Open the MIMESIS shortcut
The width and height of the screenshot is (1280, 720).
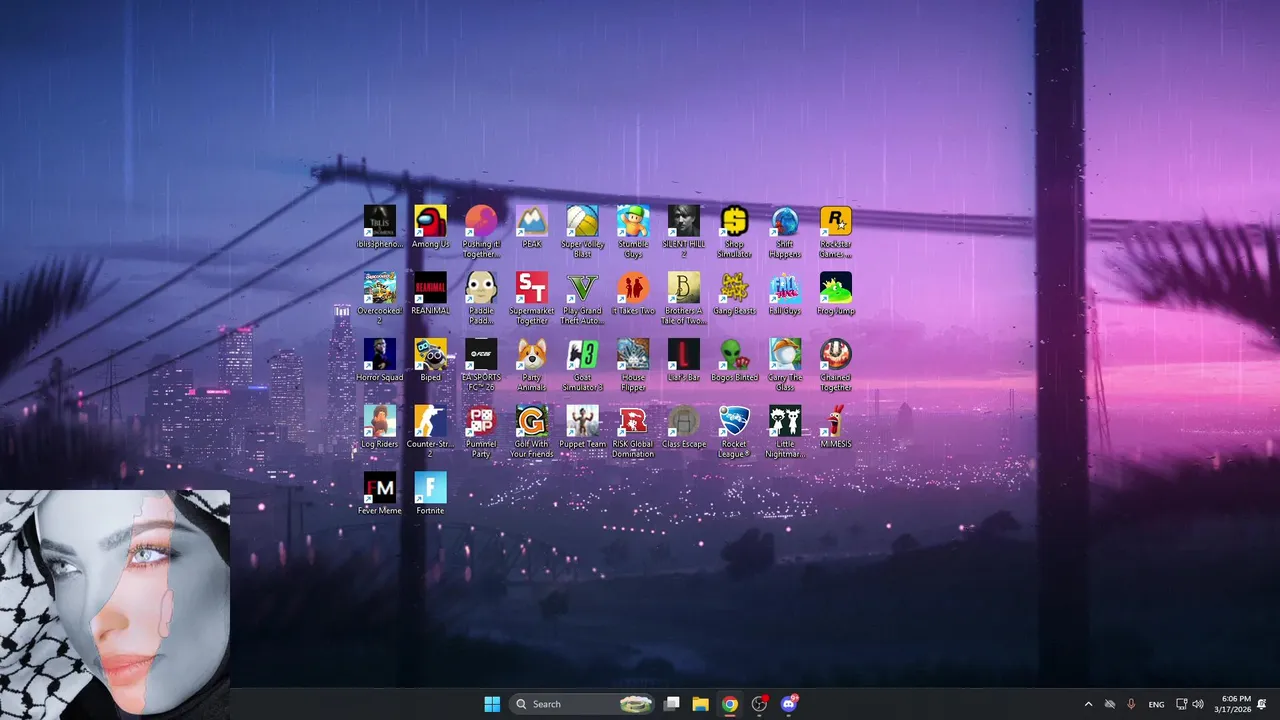pyautogui.click(x=836, y=427)
